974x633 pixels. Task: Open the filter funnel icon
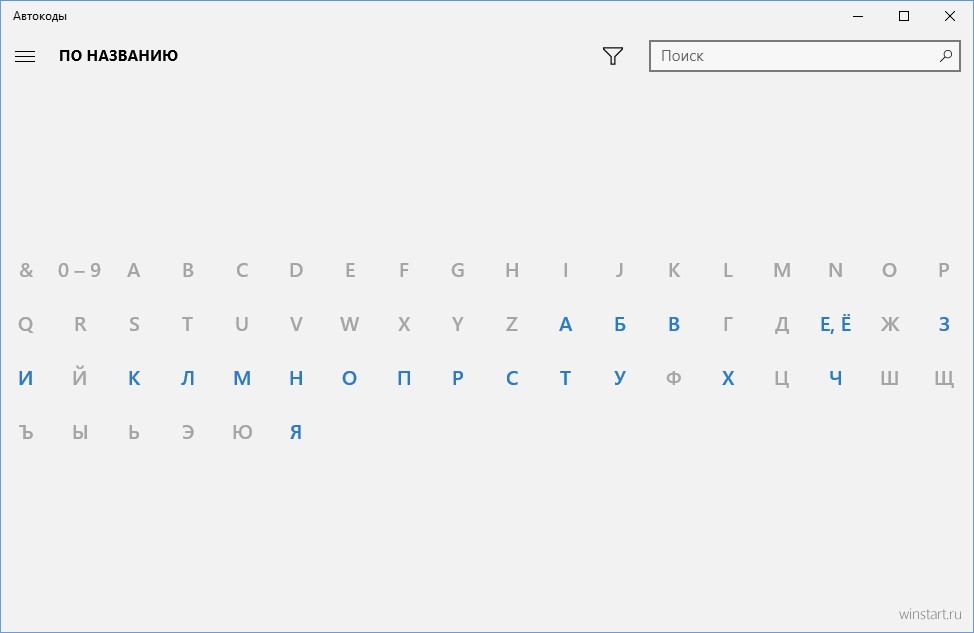pyautogui.click(x=612, y=56)
